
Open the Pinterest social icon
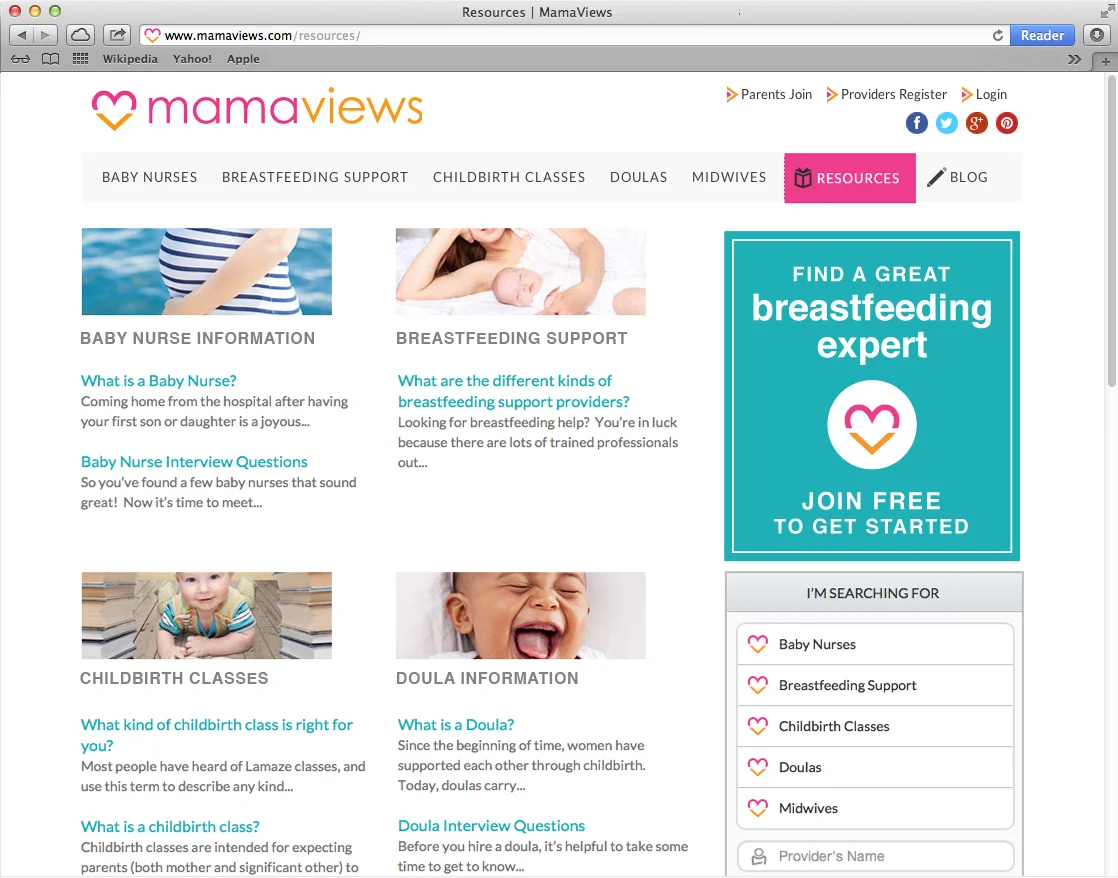point(1006,123)
